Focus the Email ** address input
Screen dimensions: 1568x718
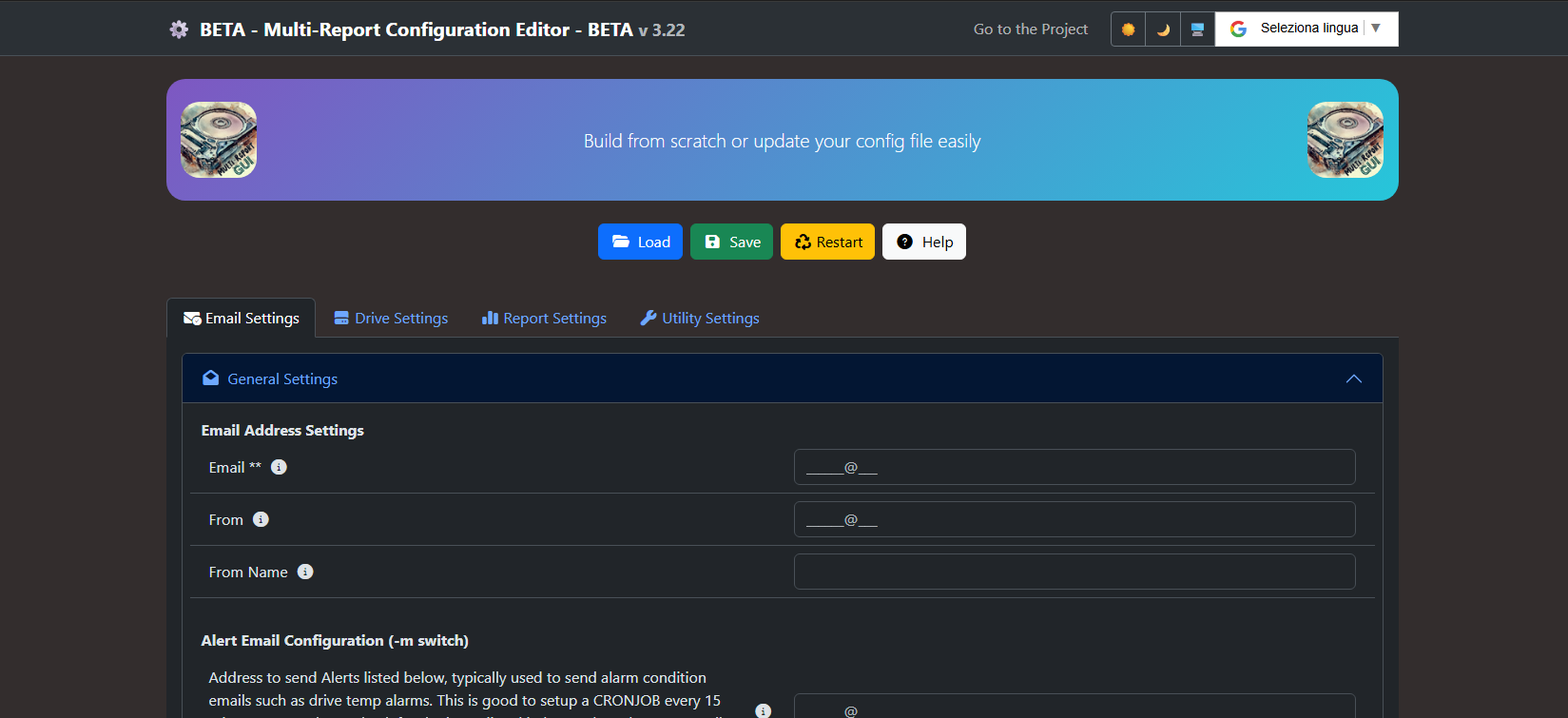point(1074,467)
